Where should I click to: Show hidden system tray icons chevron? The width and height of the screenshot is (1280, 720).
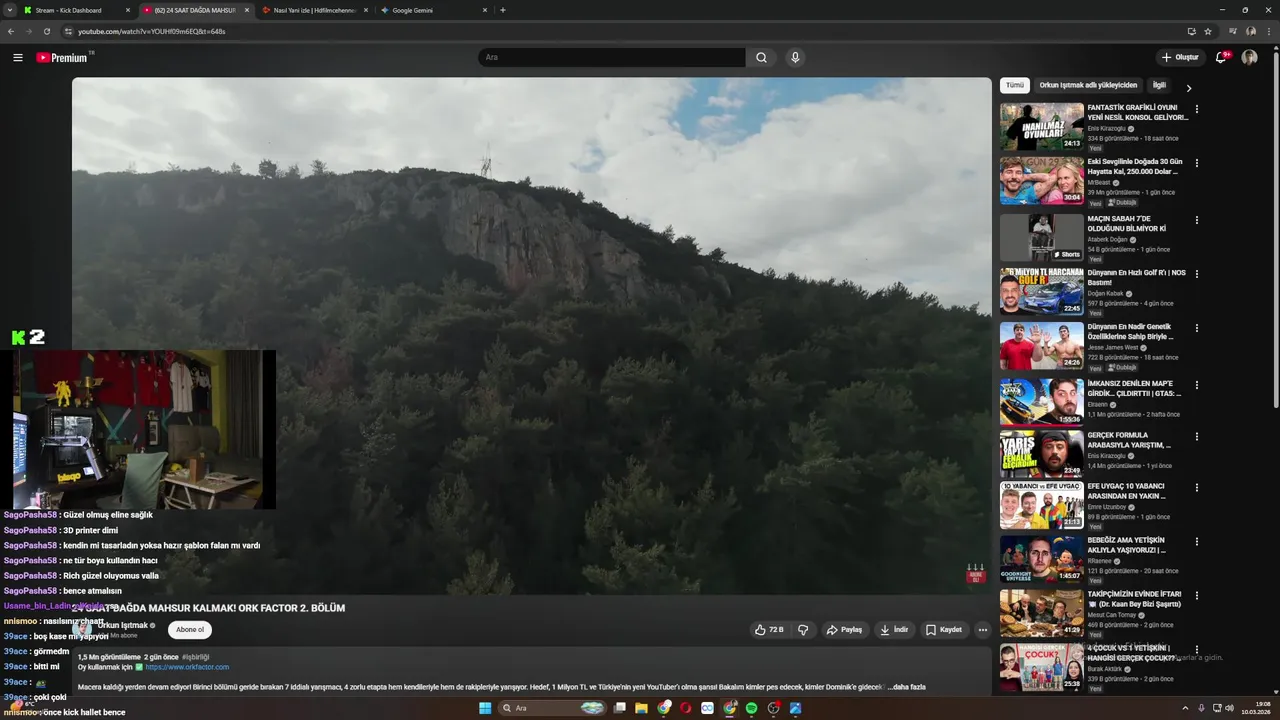1185,708
